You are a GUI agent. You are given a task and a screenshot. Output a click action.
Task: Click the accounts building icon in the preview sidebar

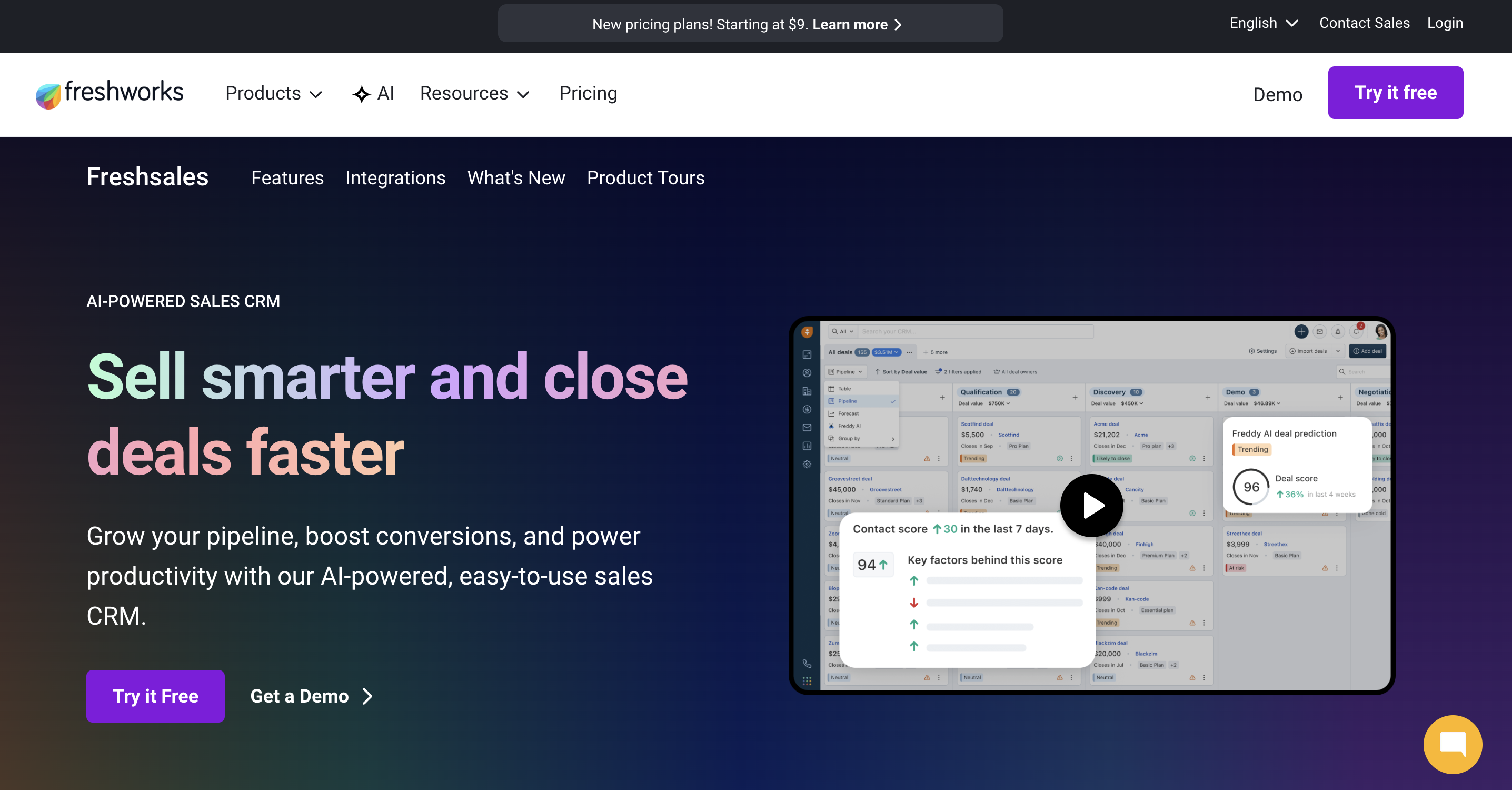coord(807,391)
